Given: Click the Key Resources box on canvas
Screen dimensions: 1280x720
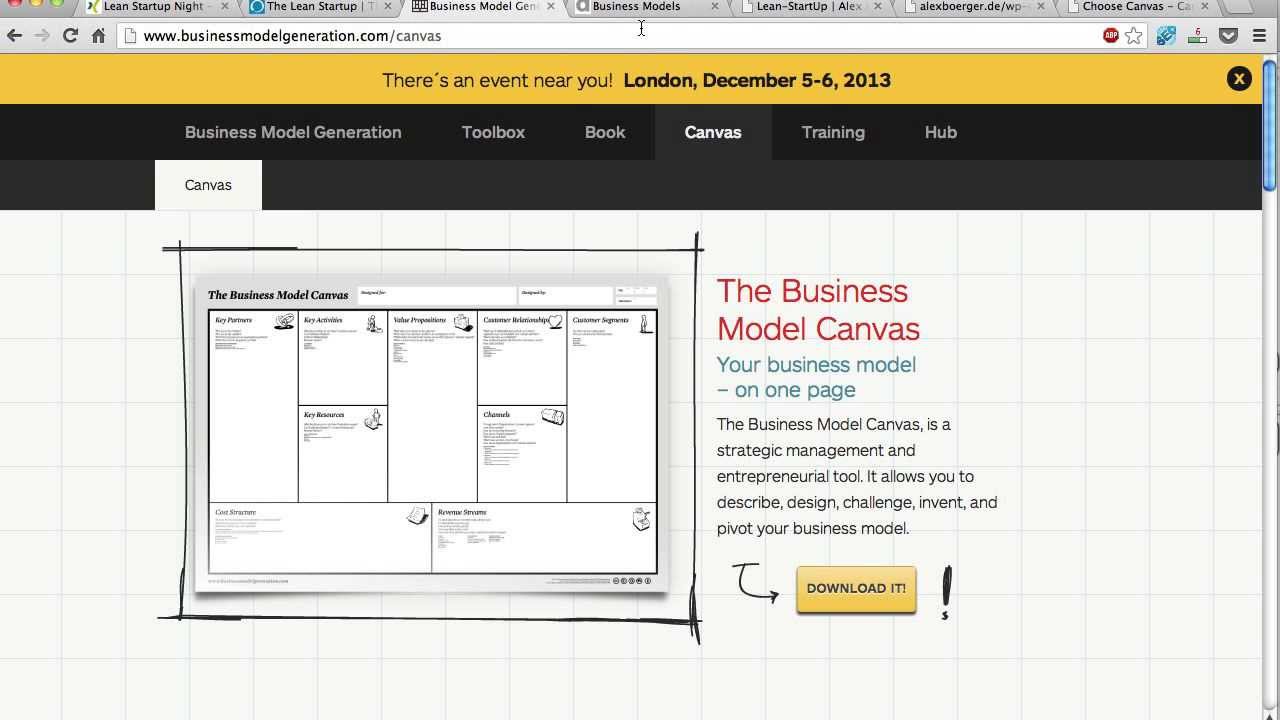Looking at the screenshot, I should pos(343,453).
